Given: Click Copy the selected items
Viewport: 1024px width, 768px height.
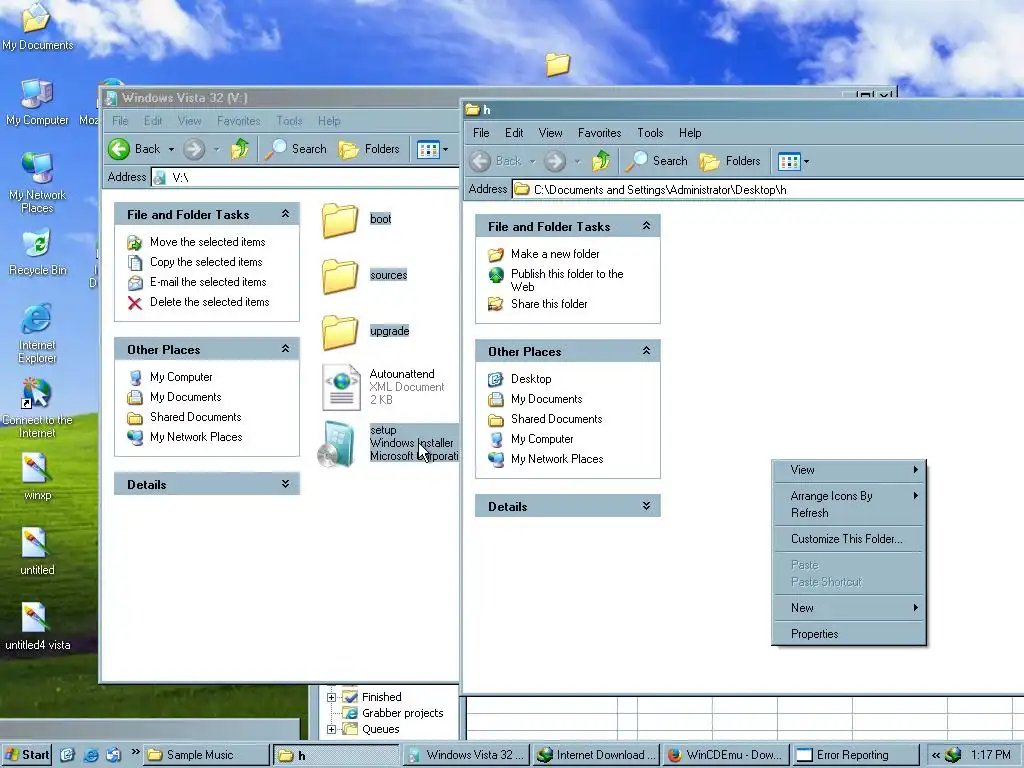Looking at the screenshot, I should tap(206, 262).
